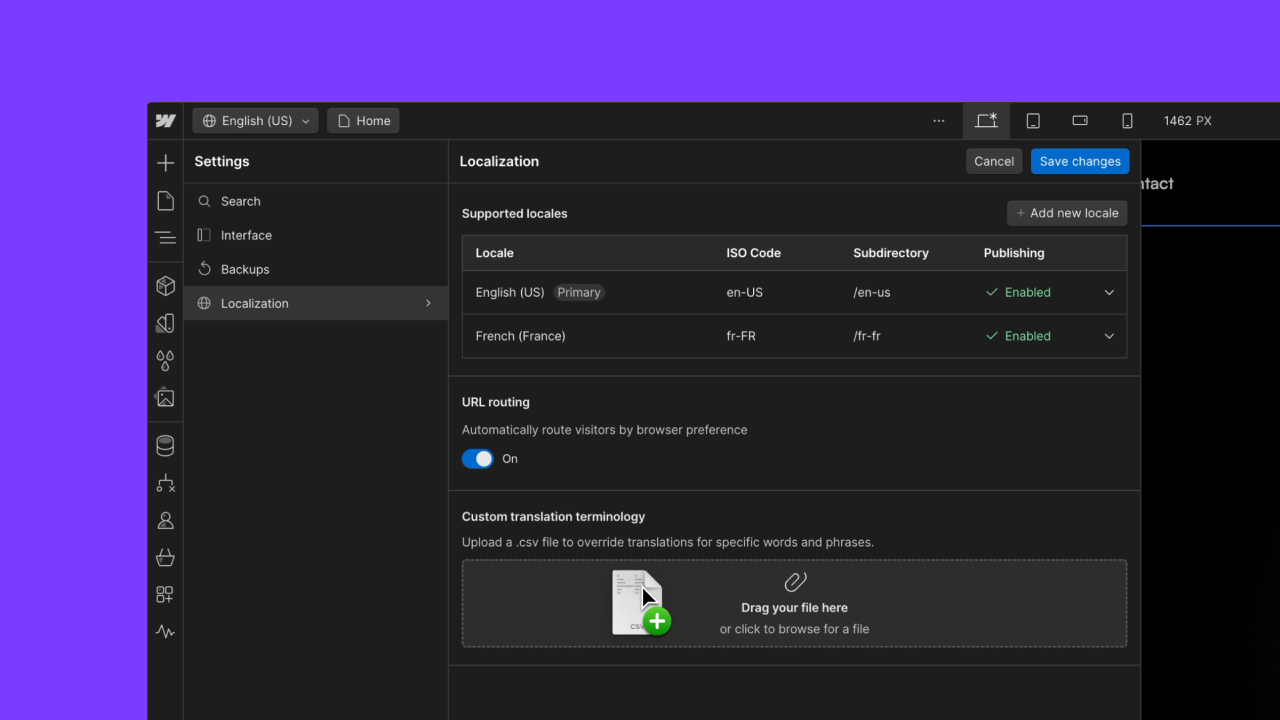Click the Add new locale button
This screenshot has width=1280, height=720.
[x=1067, y=213]
